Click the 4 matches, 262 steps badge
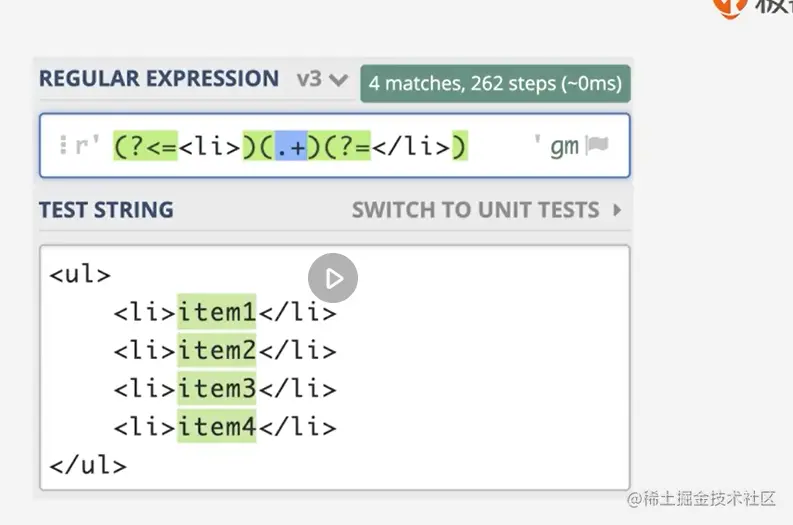The height and width of the screenshot is (525, 793). [495, 83]
